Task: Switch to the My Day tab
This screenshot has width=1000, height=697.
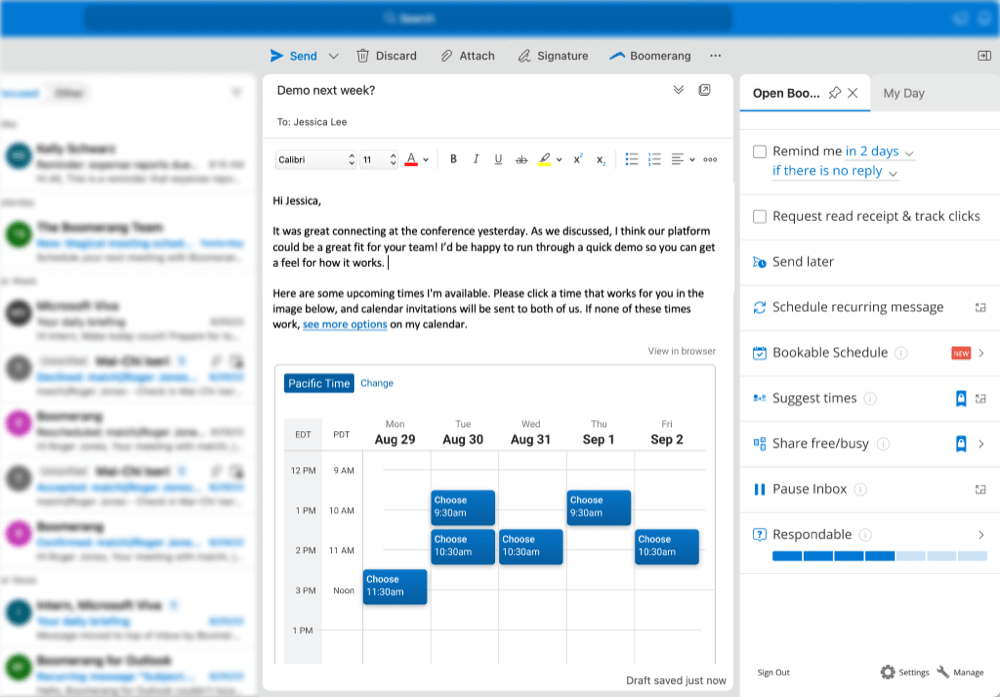Action: click(x=903, y=93)
